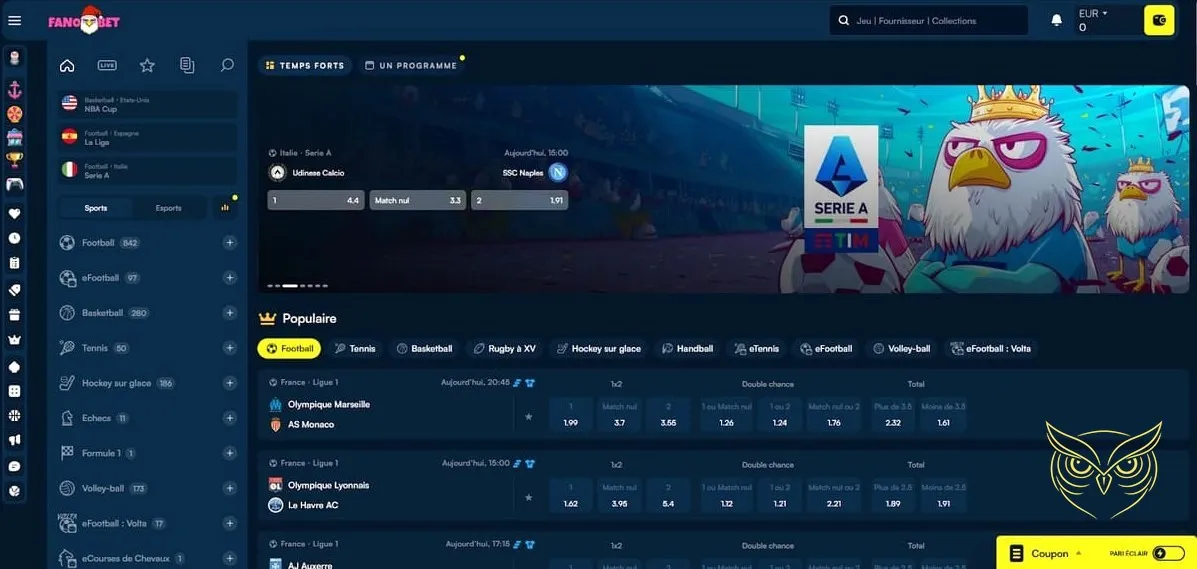Select Volley-ball popular tab
1197x569 pixels.
[x=902, y=349]
